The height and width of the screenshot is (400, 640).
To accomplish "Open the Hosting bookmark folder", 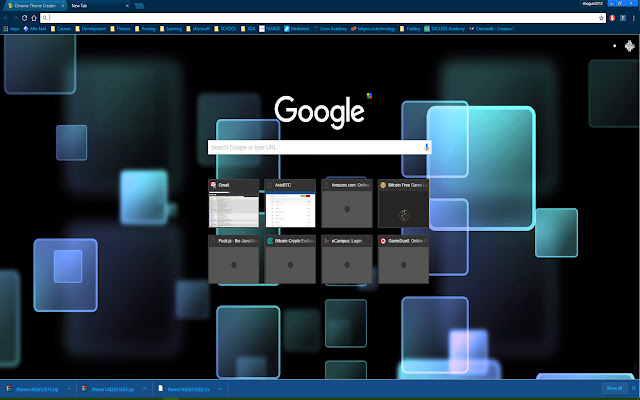I will pyautogui.click(x=145, y=29).
